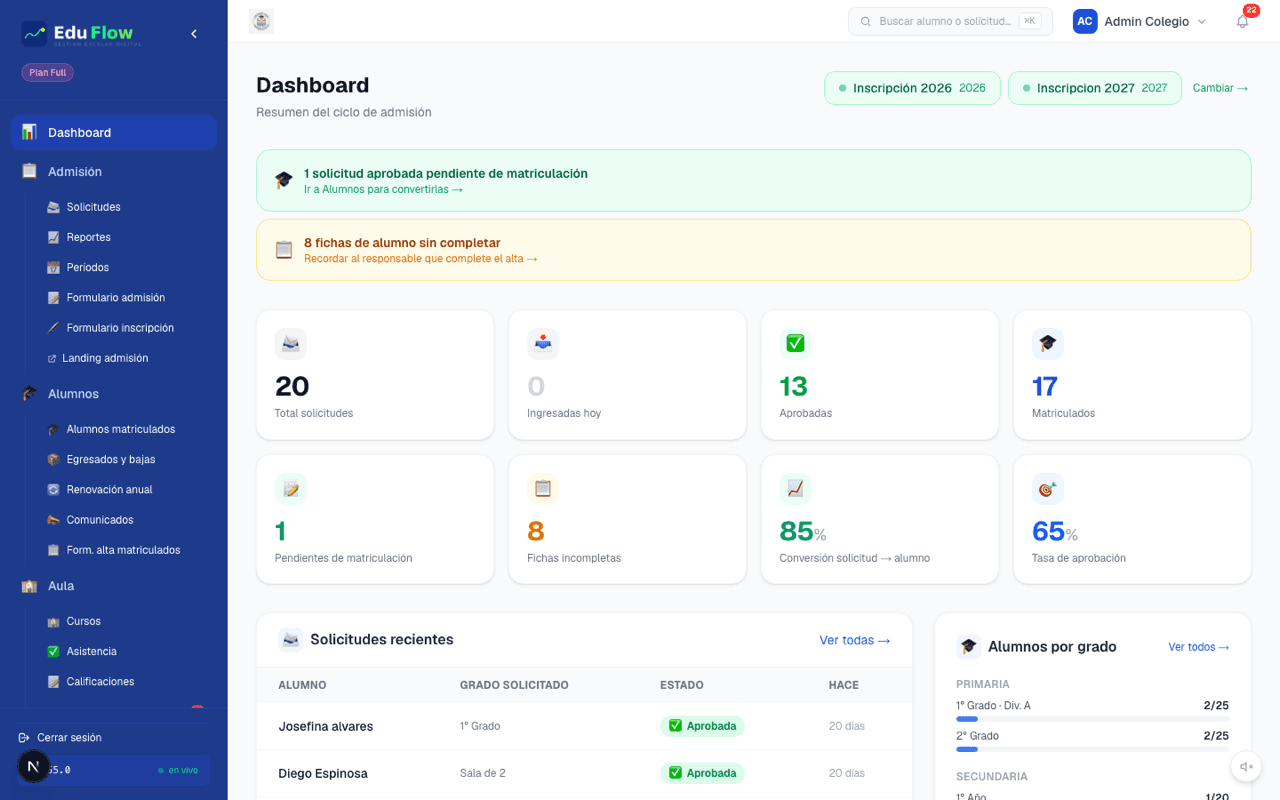This screenshot has height=800, width=1280.
Task: Click the Conversión chart icon
Action: pyautogui.click(x=795, y=489)
